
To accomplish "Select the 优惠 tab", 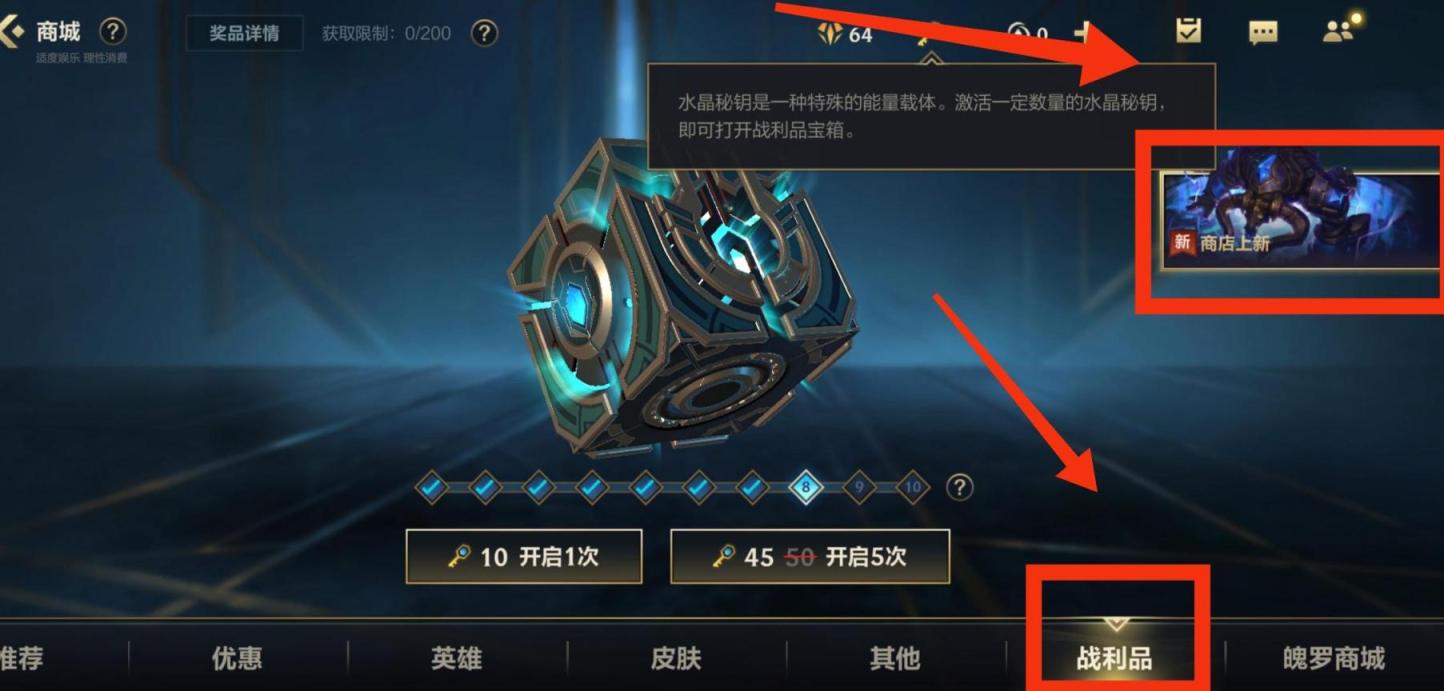I will click(x=237, y=658).
